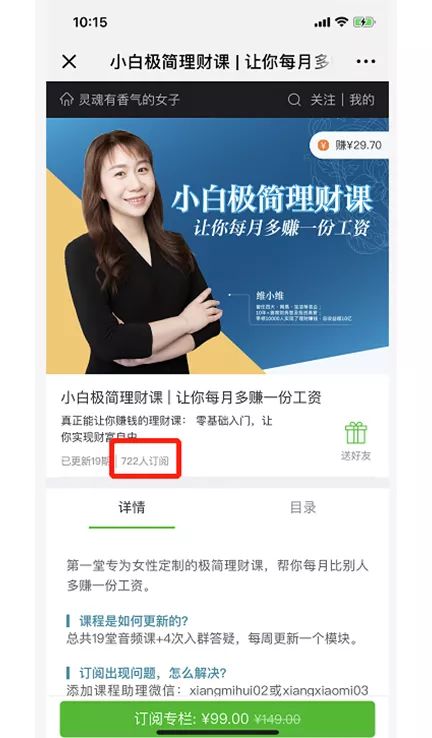Open the 我的 account link
432x738 pixels.
click(362, 100)
